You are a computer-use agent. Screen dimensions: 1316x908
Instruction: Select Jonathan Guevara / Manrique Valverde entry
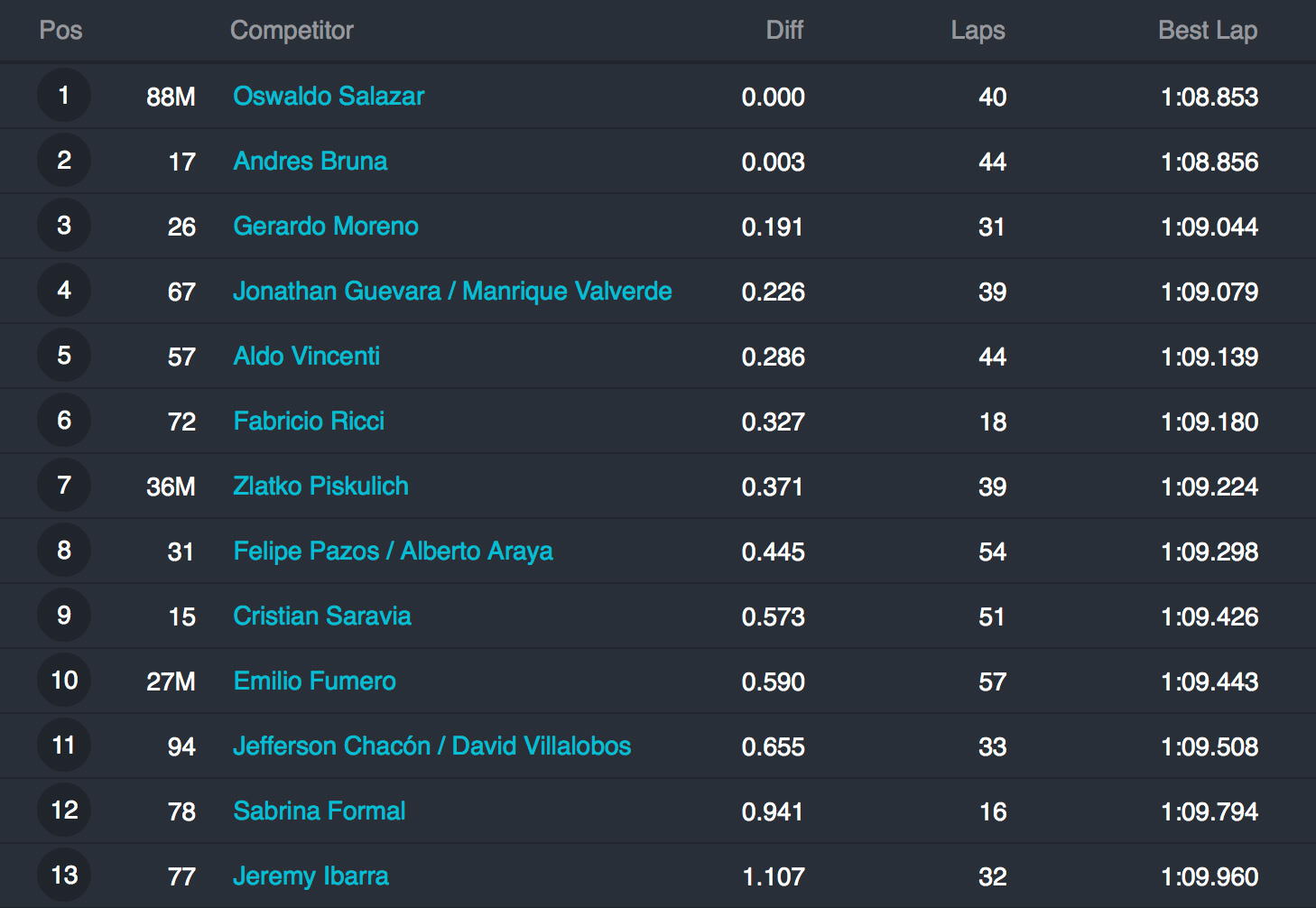coord(452,291)
